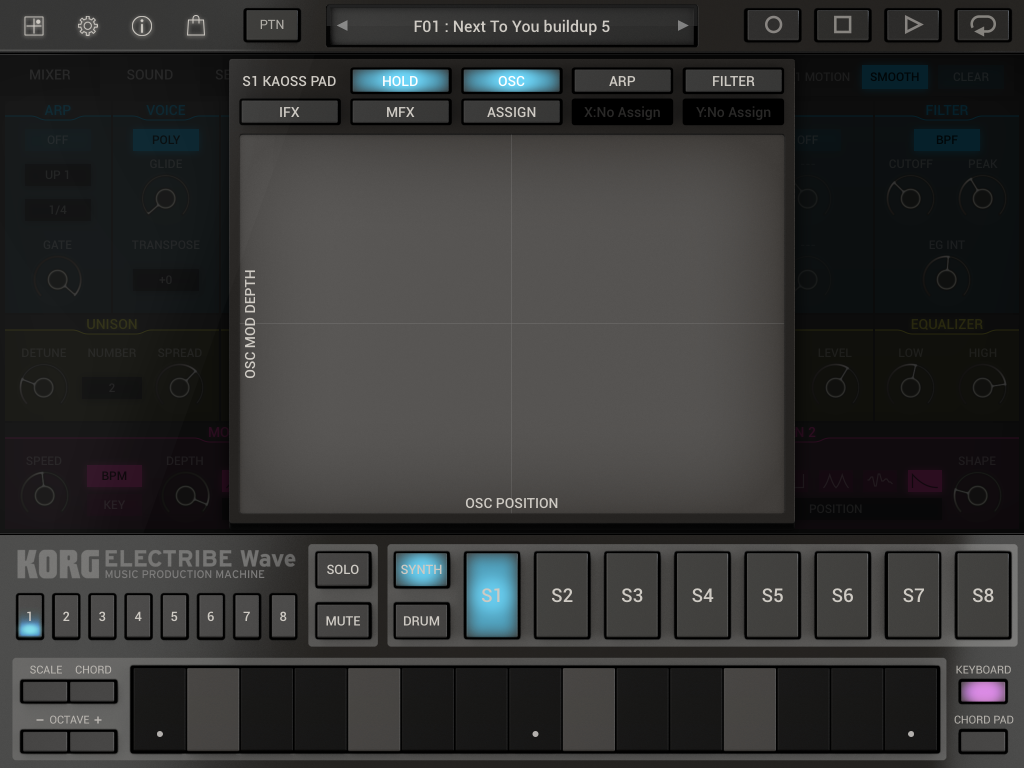Image resolution: width=1024 pixels, height=768 pixels.
Task: Open the X:No Assign selector
Action: 622,112
